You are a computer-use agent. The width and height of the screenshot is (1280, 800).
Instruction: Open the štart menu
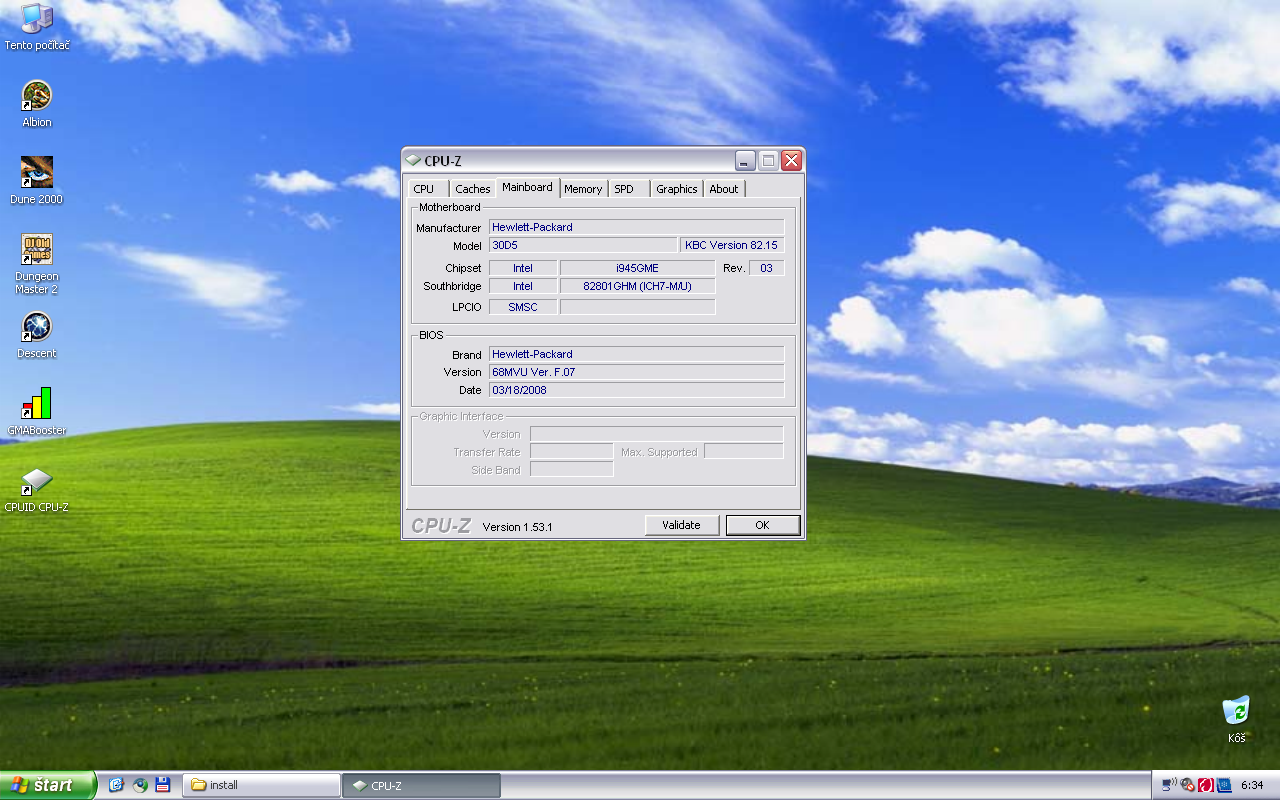(48, 785)
